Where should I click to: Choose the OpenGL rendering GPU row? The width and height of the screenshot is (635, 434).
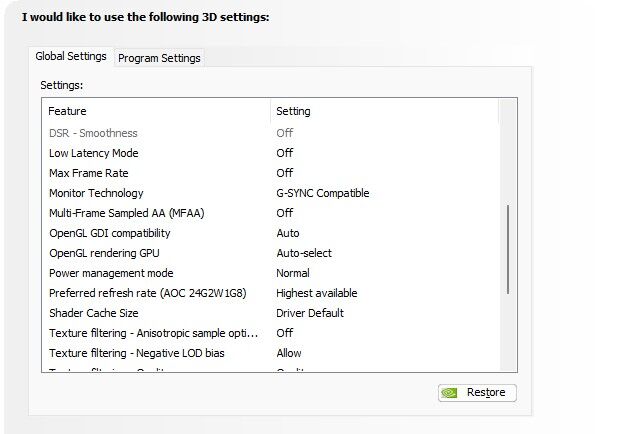click(271, 253)
